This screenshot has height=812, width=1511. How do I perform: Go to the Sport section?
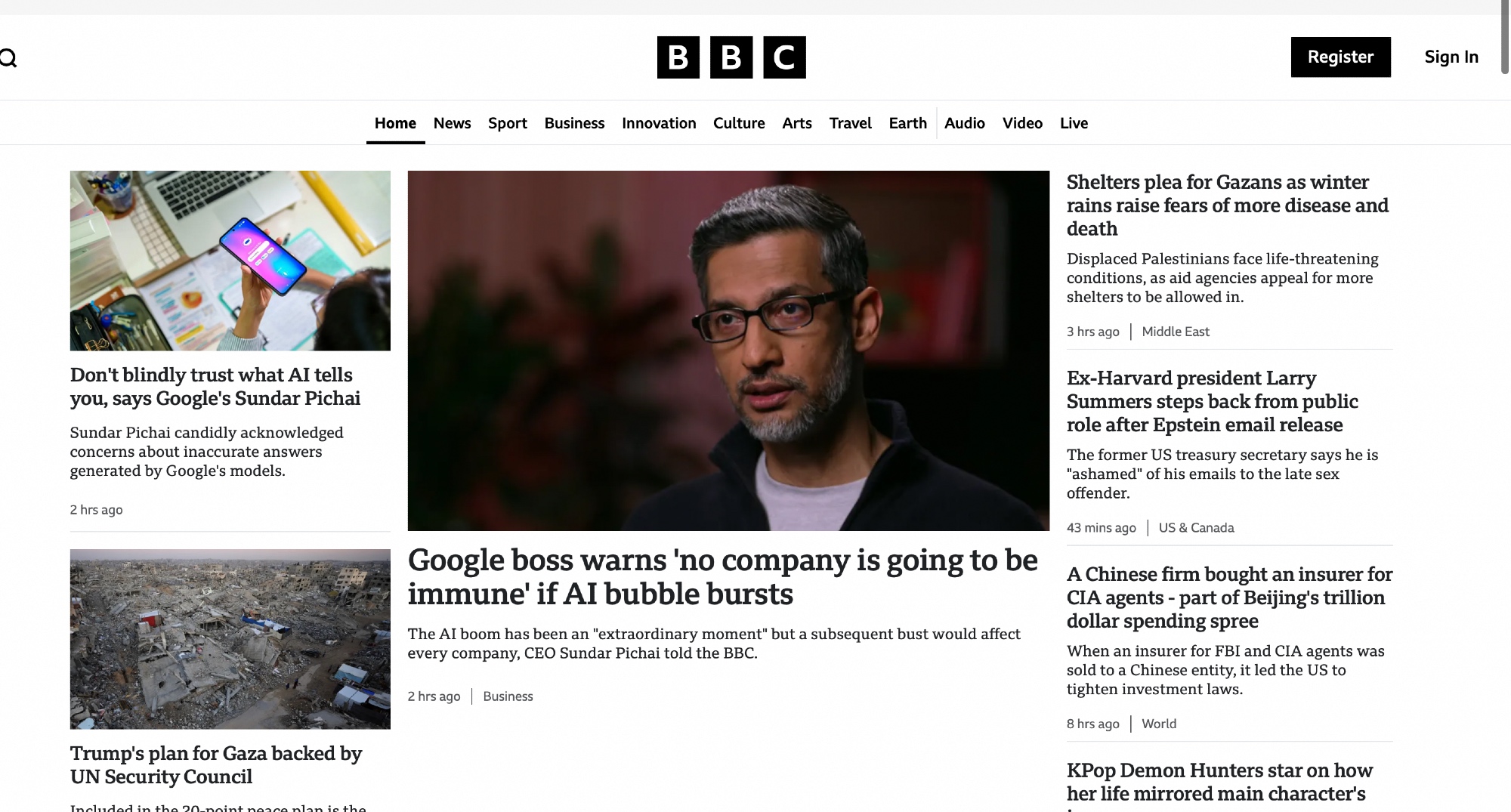click(x=507, y=123)
